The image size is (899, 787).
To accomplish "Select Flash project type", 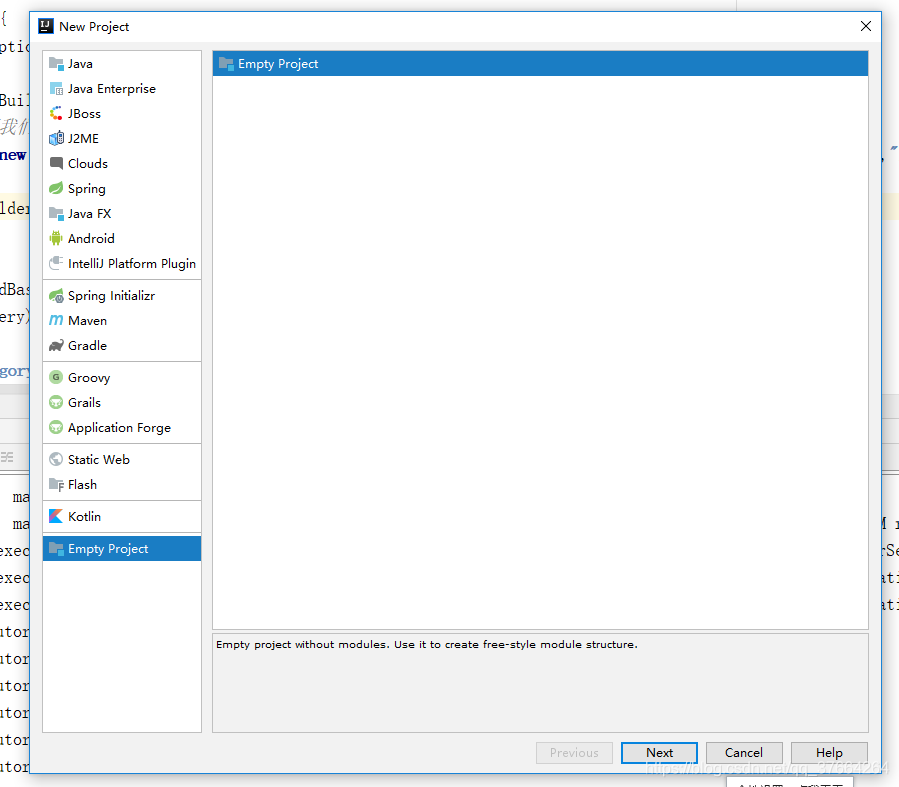I will click(122, 485).
